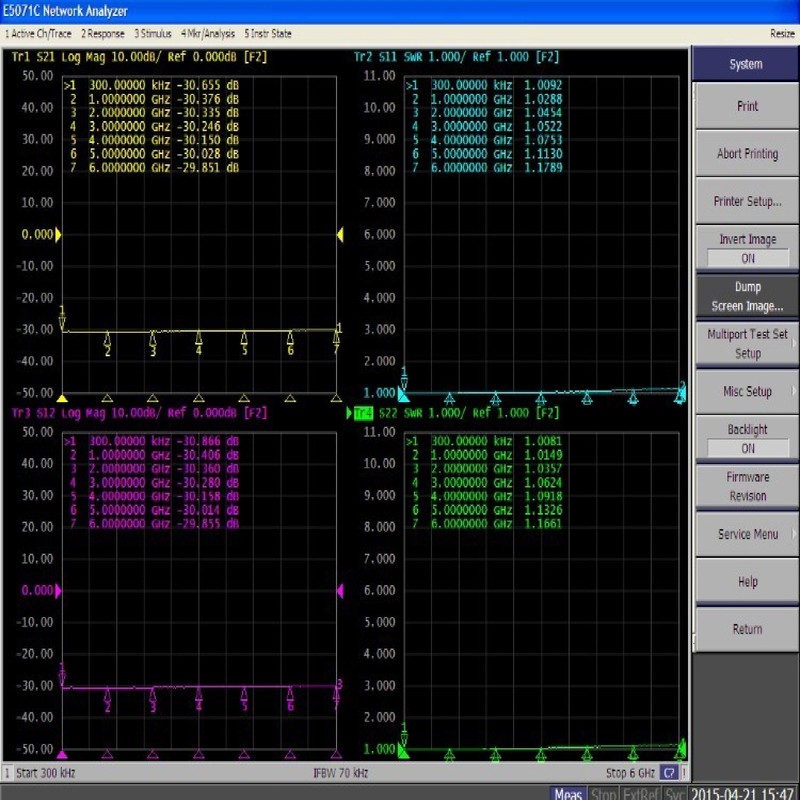This screenshot has width=800, height=800.
Task: Click the System softkey header
Action: (x=745, y=64)
